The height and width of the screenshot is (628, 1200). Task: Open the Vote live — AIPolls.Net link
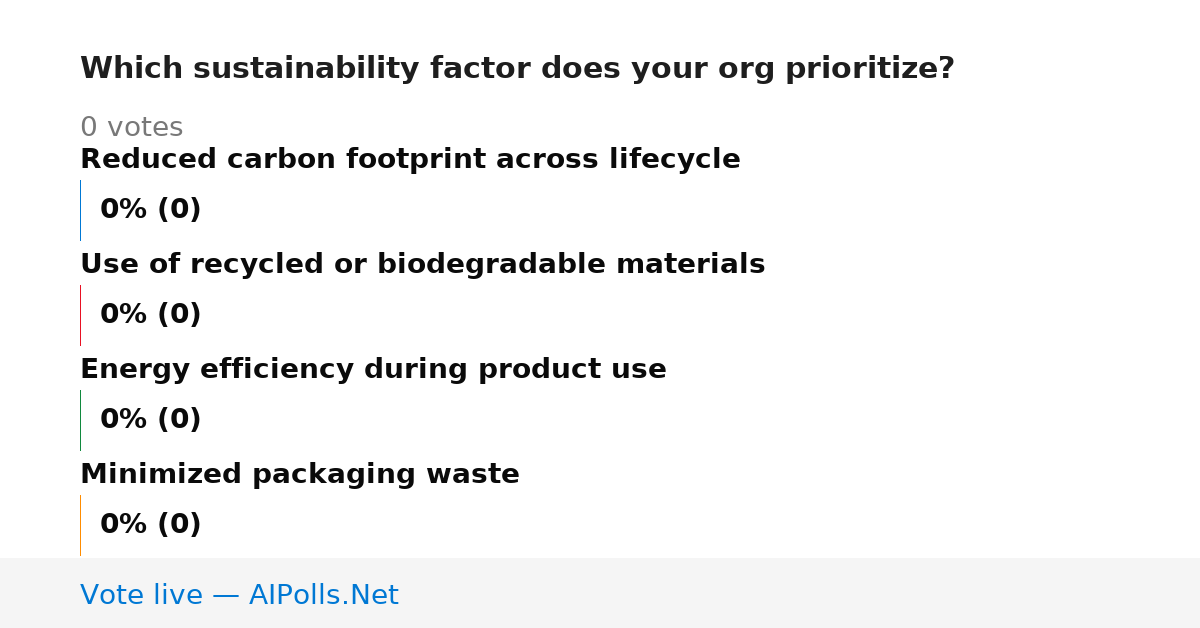[239, 595]
